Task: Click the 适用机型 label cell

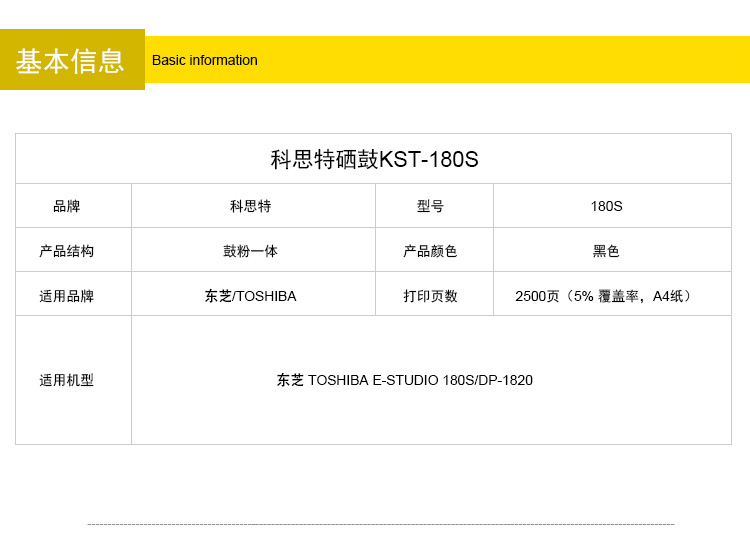Action: coord(67,380)
